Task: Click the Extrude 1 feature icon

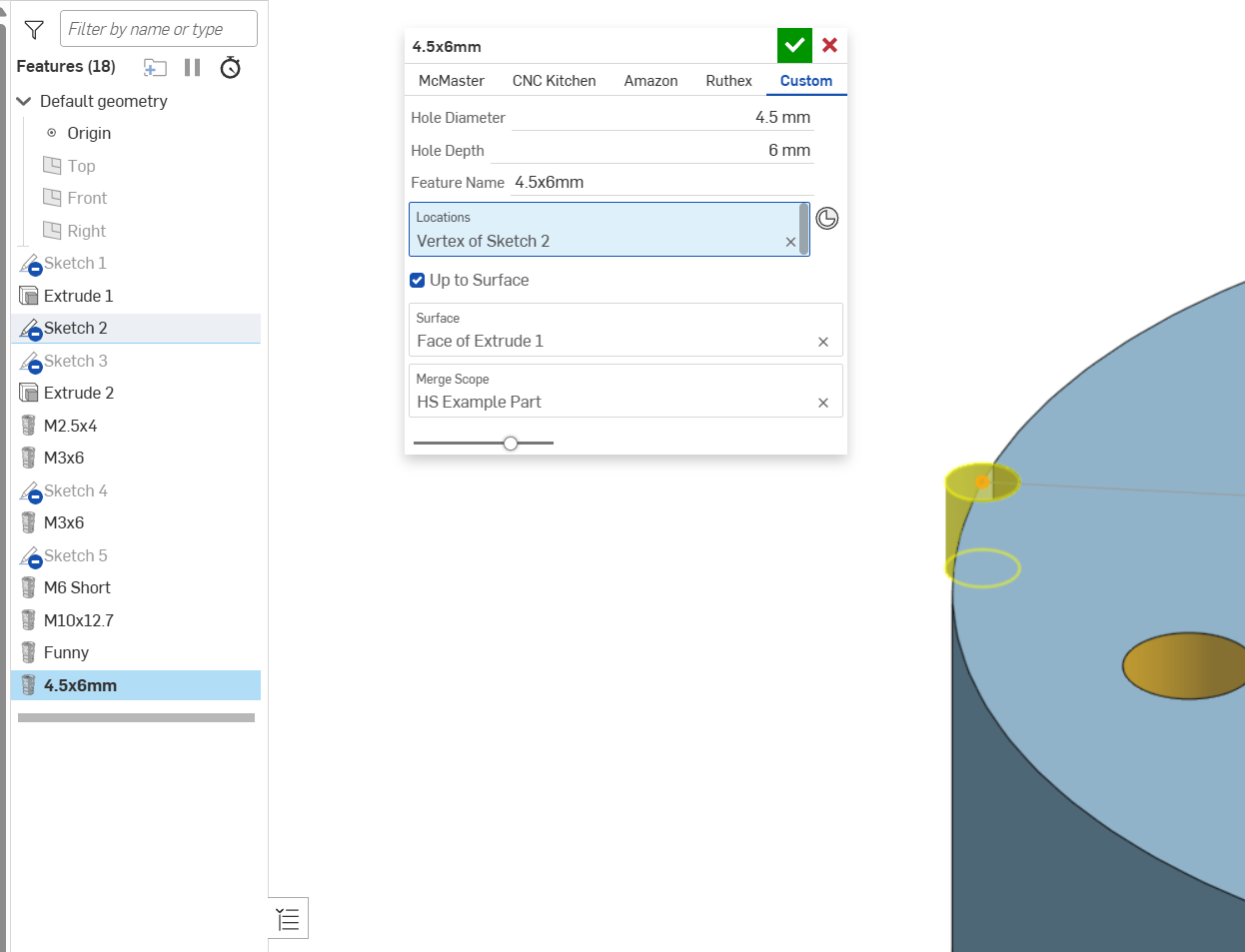Action: coord(29,296)
